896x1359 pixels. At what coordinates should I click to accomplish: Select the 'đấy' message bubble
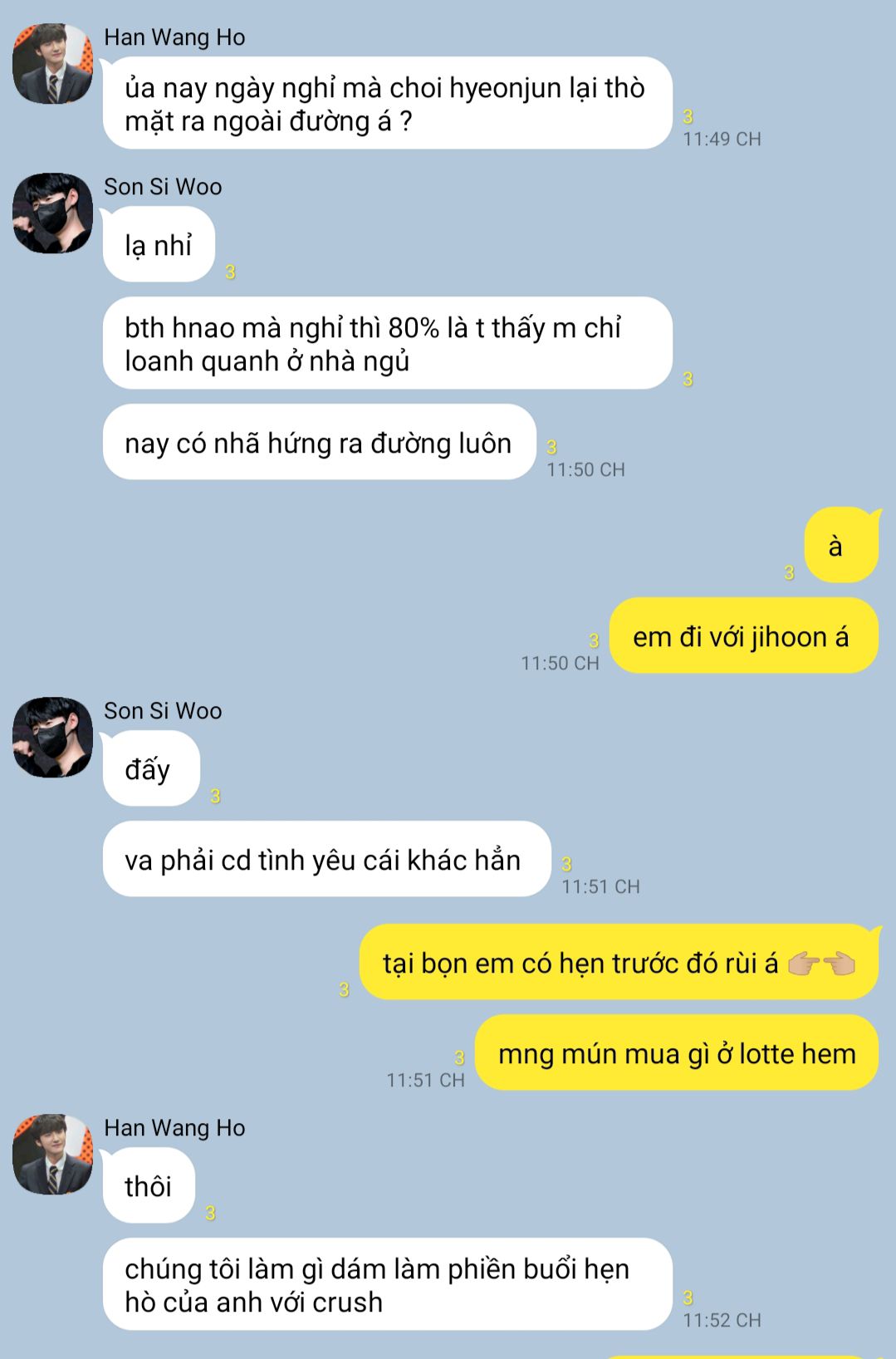click(x=150, y=769)
